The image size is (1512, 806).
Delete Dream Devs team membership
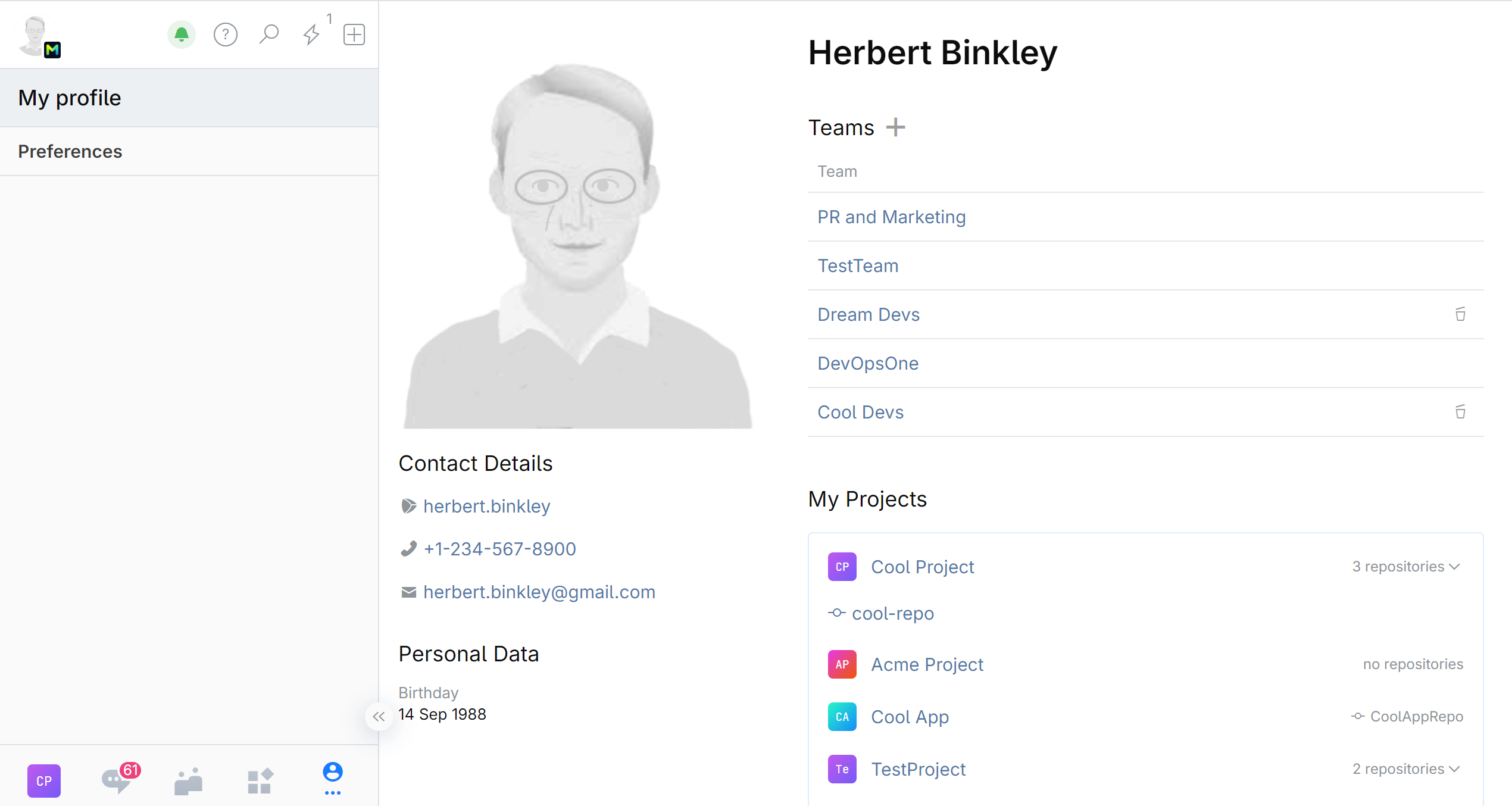coord(1460,314)
